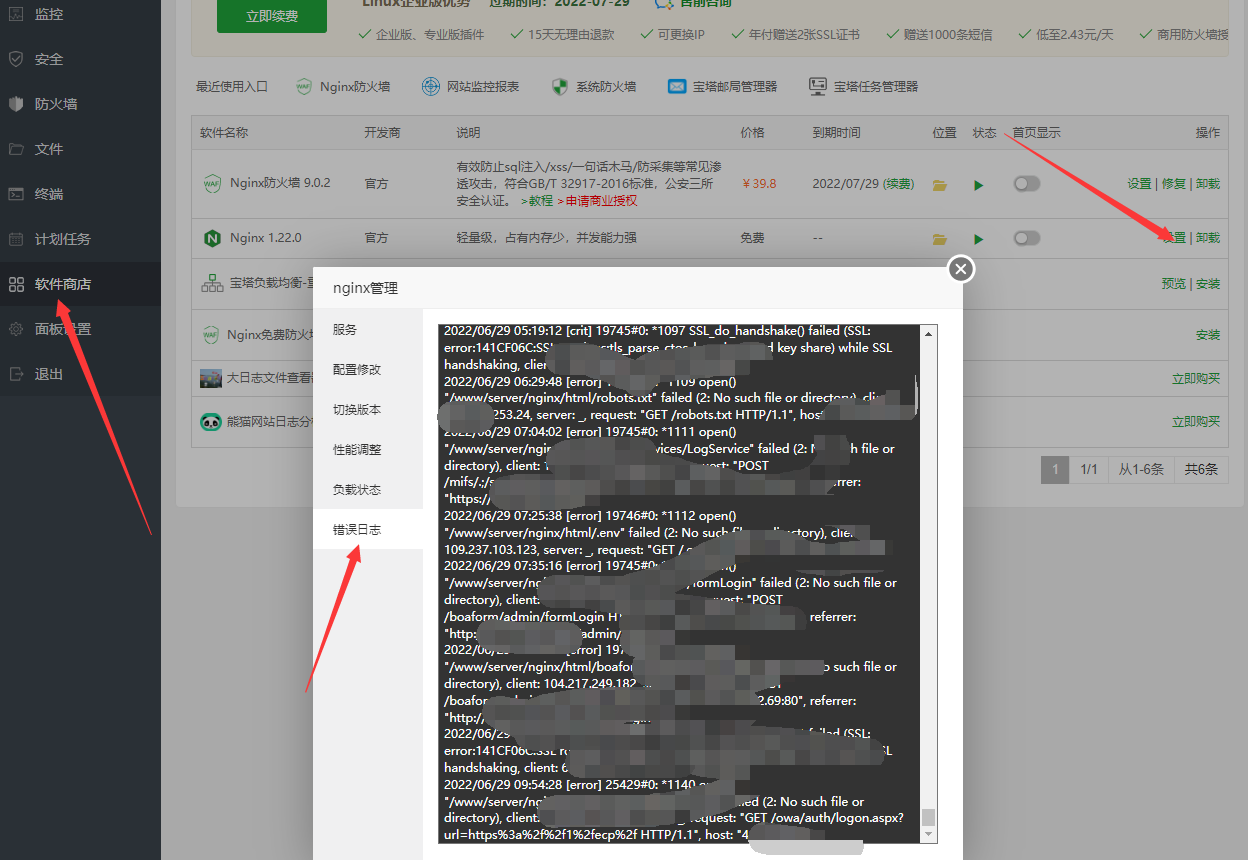Open folder location for Nginx防火墙 9.0.2

pyautogui.click(x=939, y=185)
